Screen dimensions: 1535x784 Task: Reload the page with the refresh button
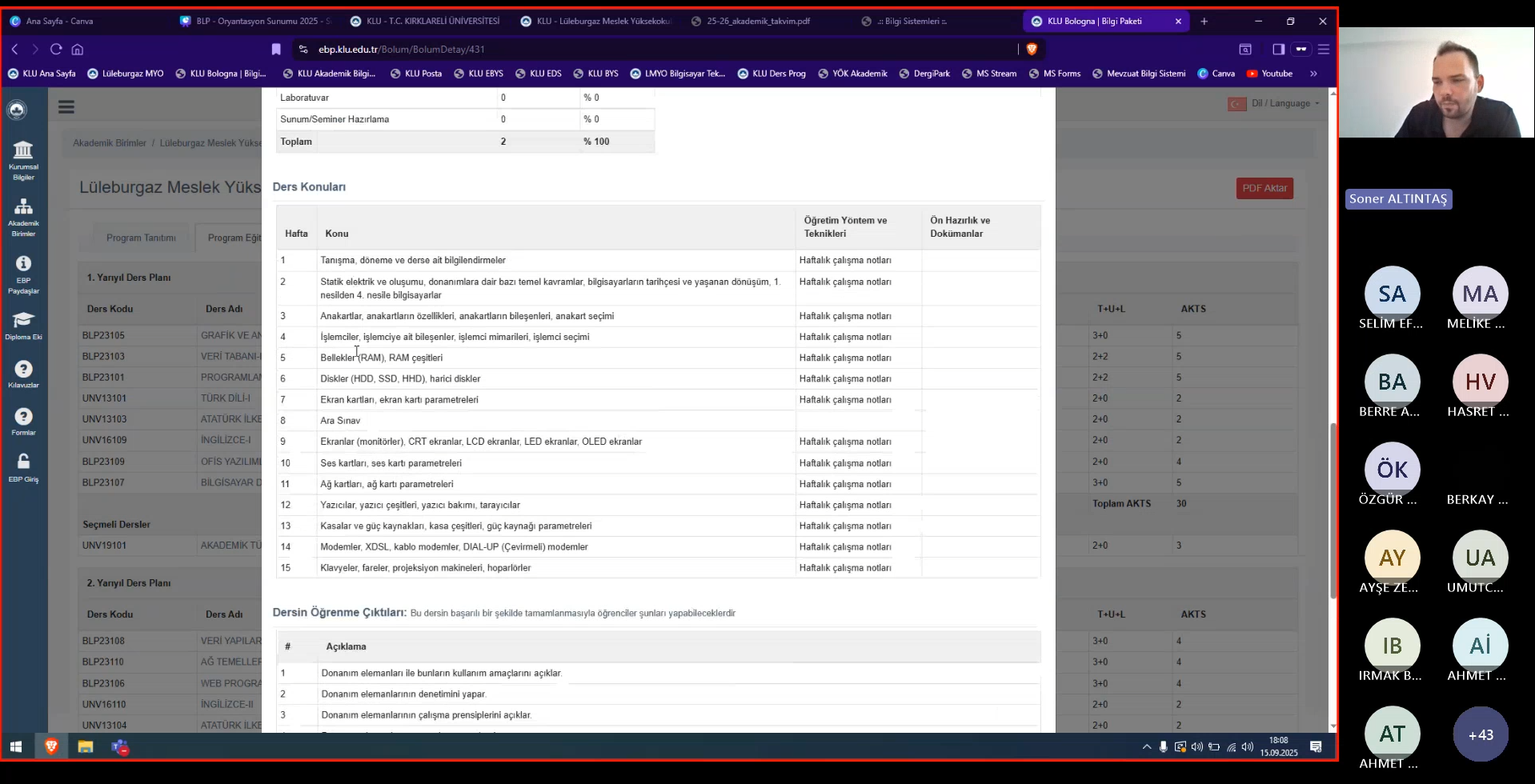(x=56, y=50)
